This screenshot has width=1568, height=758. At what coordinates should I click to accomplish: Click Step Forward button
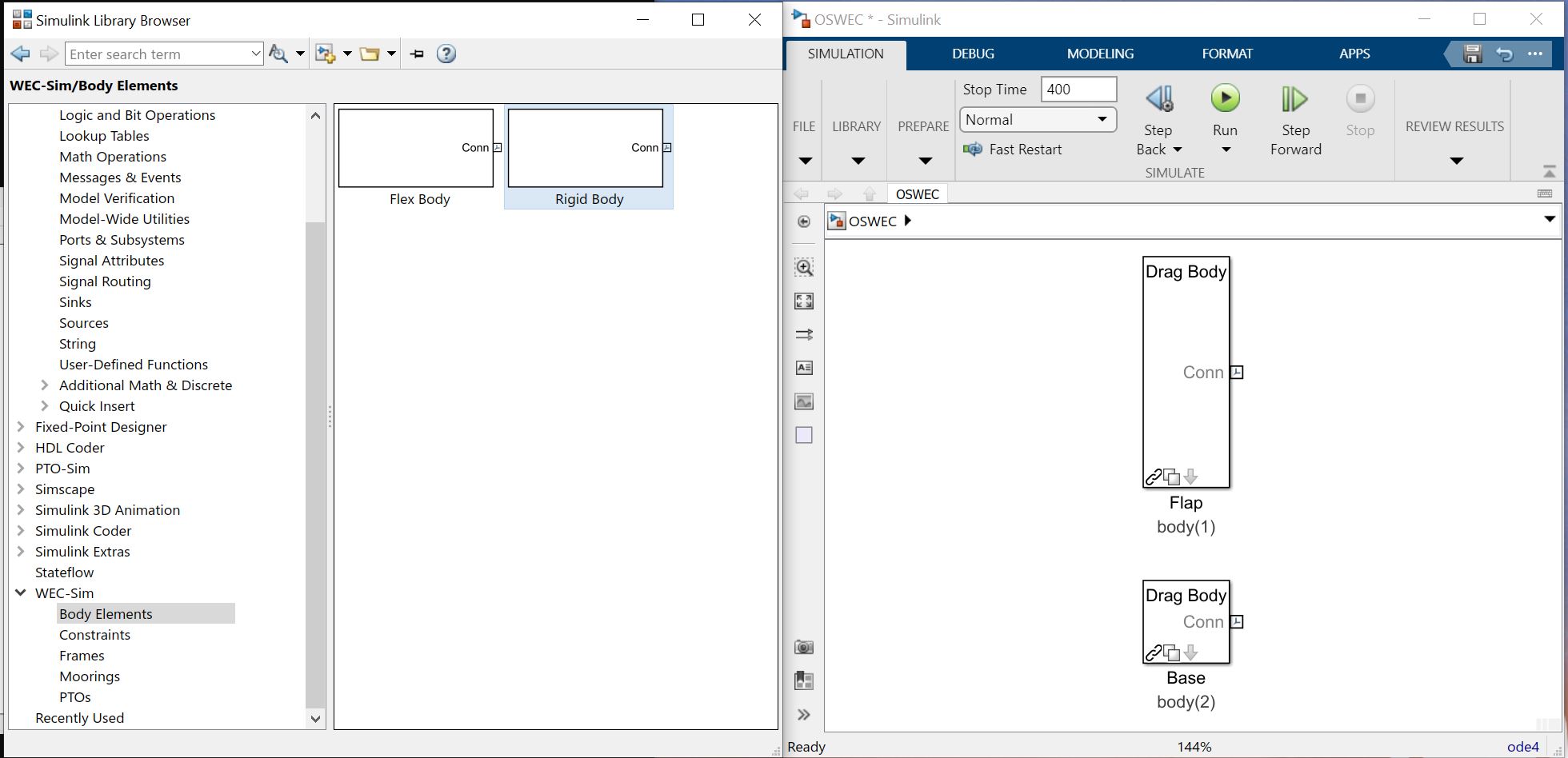1295,121
